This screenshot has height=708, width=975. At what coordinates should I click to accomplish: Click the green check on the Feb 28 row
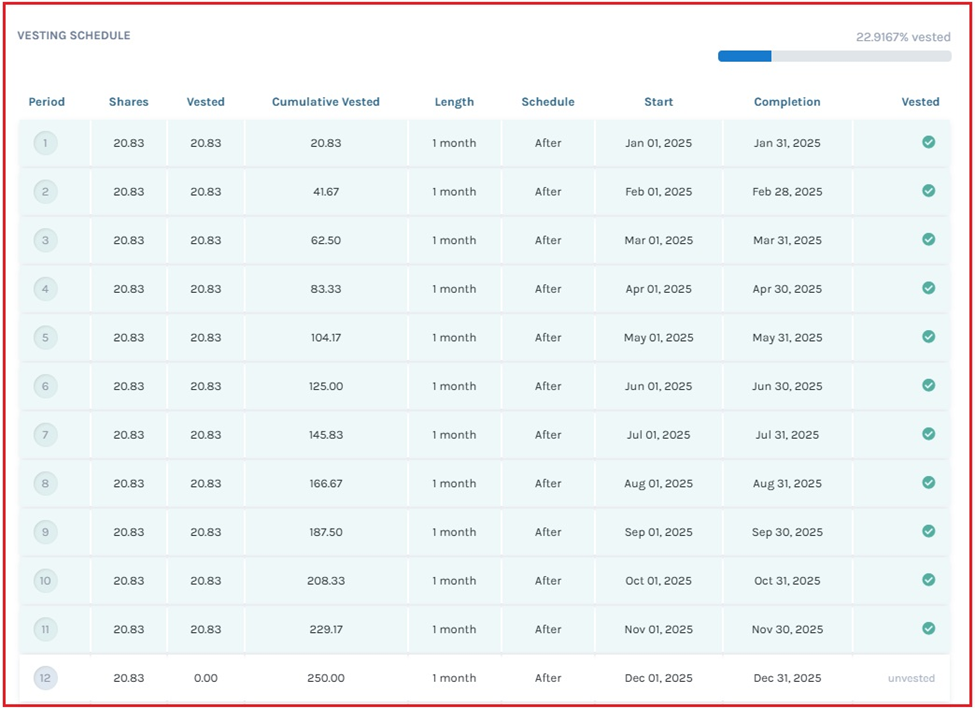[928, 191]
